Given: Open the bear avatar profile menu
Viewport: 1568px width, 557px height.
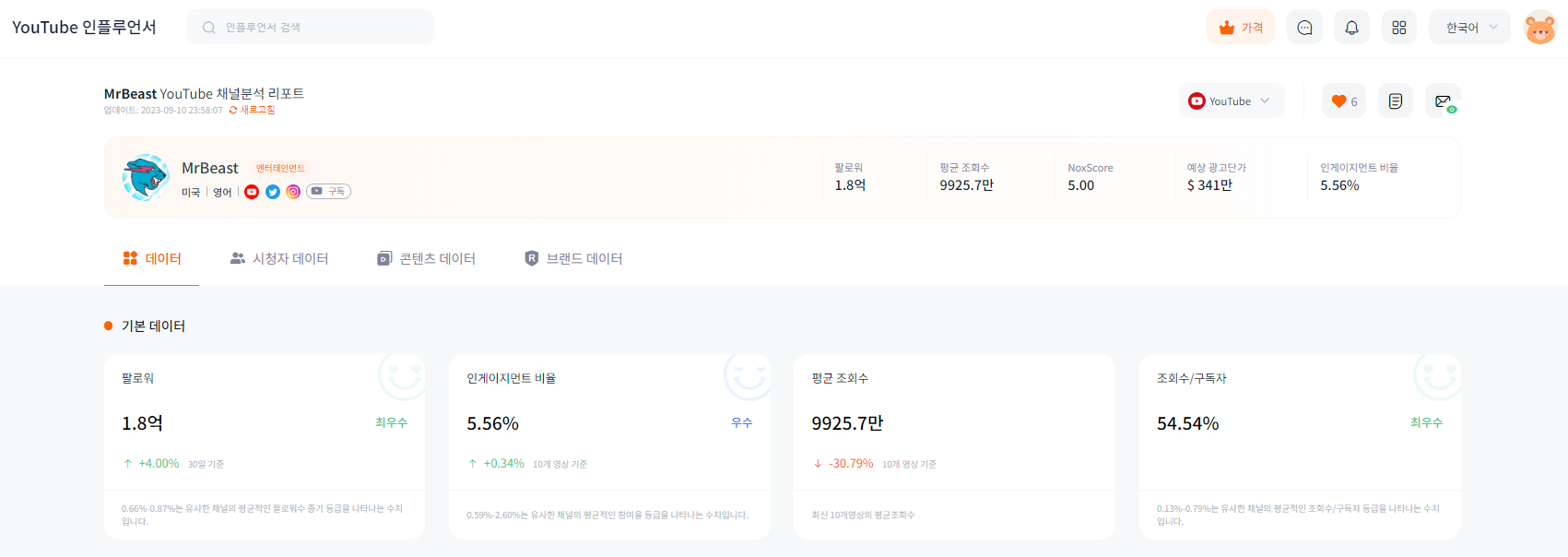Looking at the screenshot, I should coord(1540,28).
